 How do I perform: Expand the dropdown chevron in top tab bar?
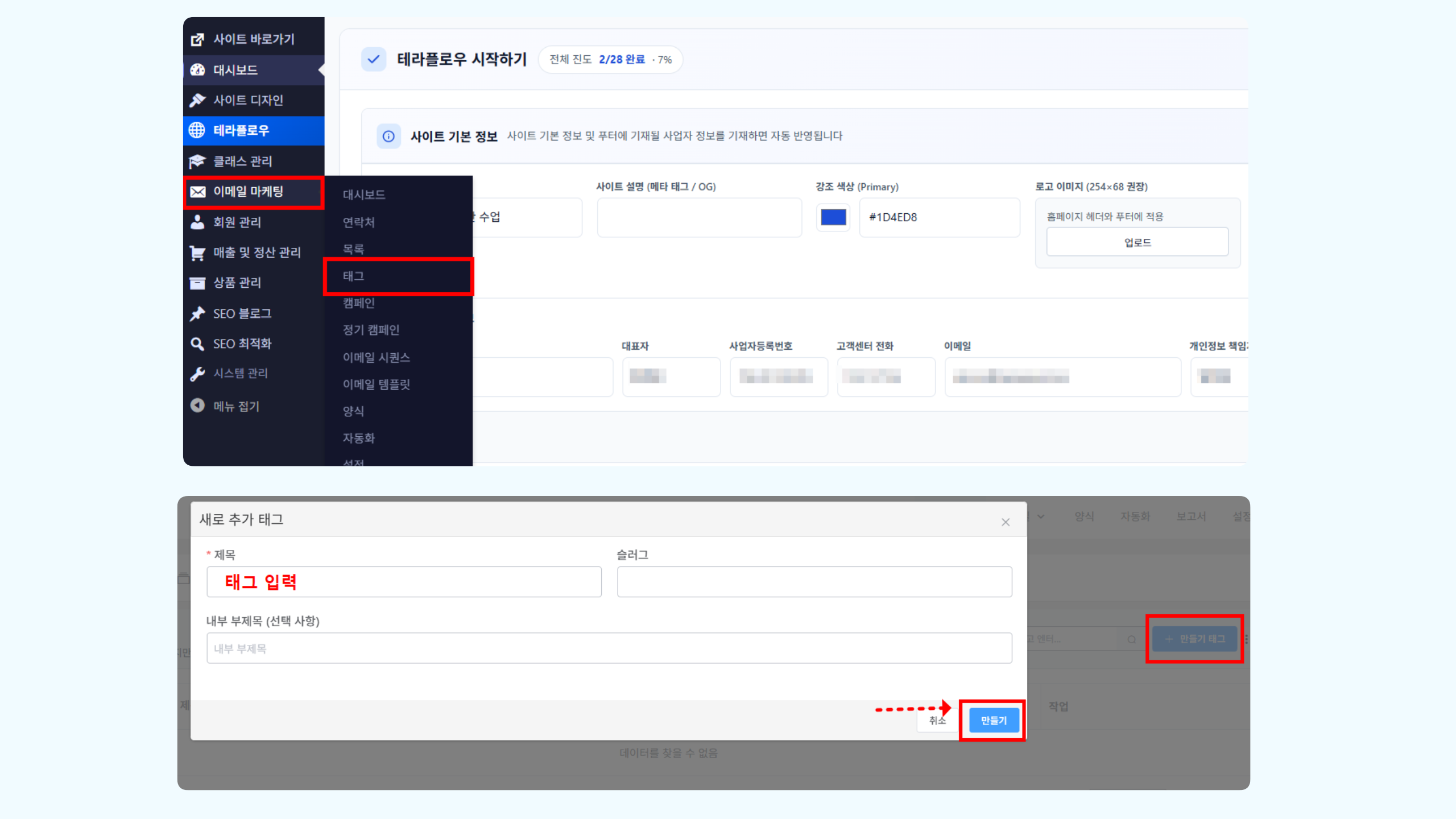tap(1041, 516)
